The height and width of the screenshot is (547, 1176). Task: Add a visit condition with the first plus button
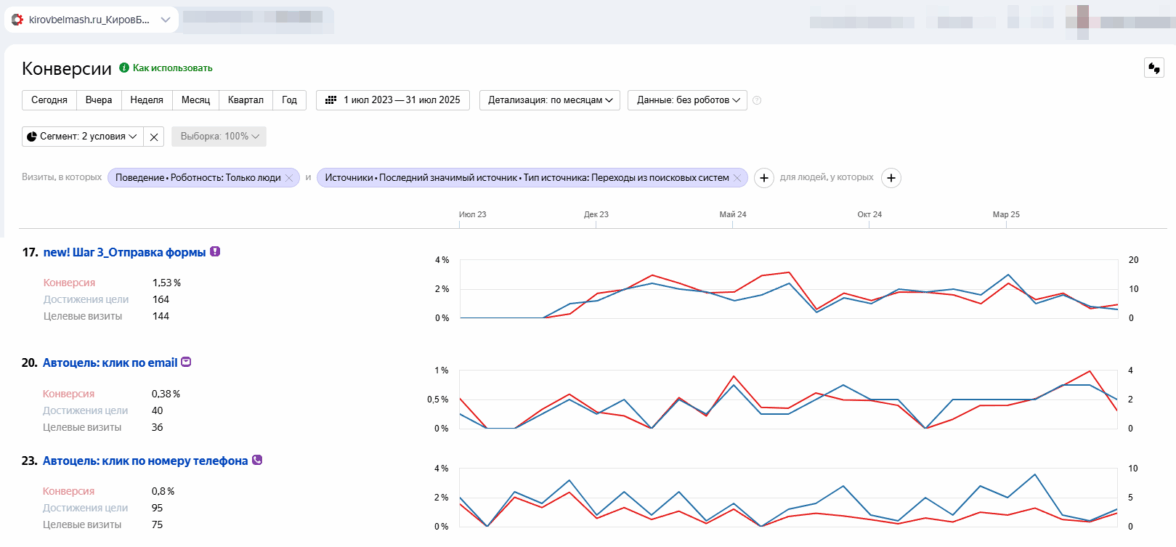pos(763,178)
